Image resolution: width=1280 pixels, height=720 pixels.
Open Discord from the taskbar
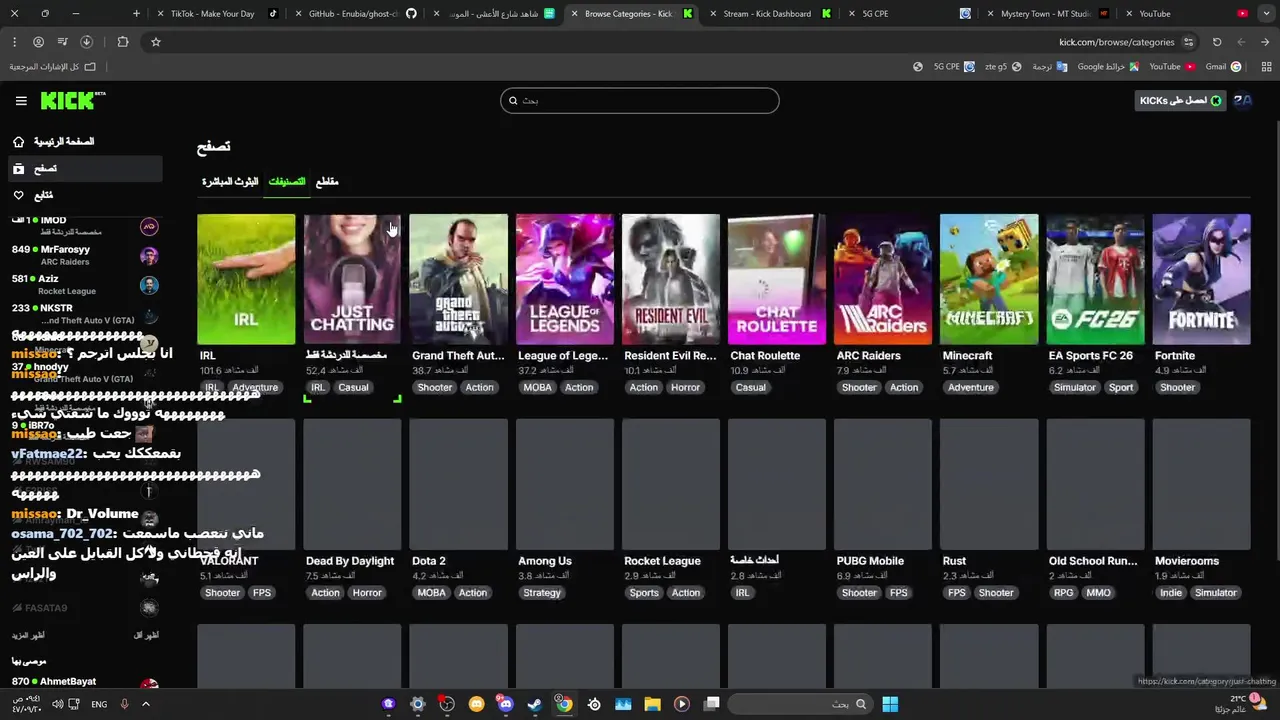click(x=505, y=704)
